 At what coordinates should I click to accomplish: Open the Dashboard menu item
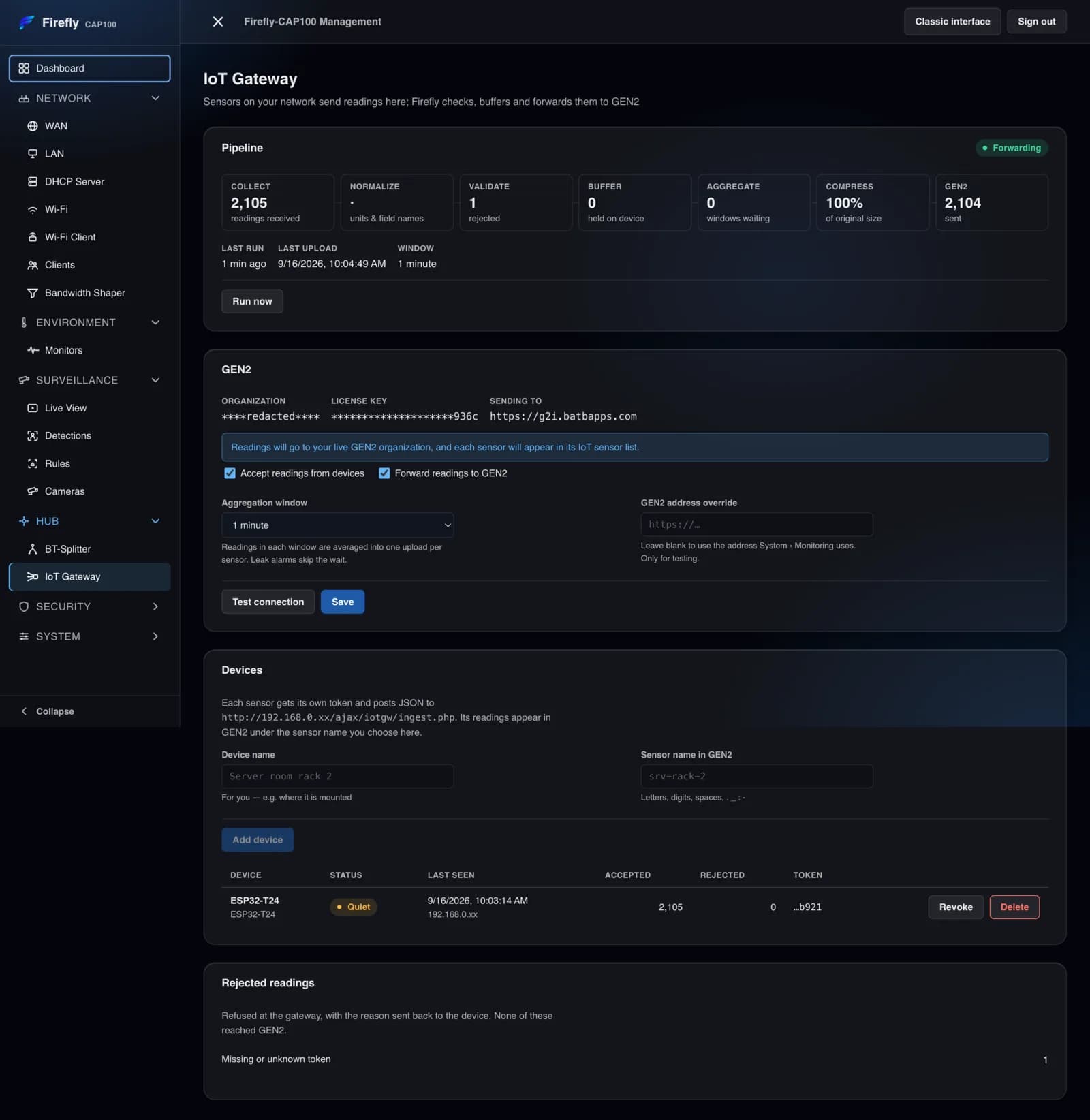89,68
